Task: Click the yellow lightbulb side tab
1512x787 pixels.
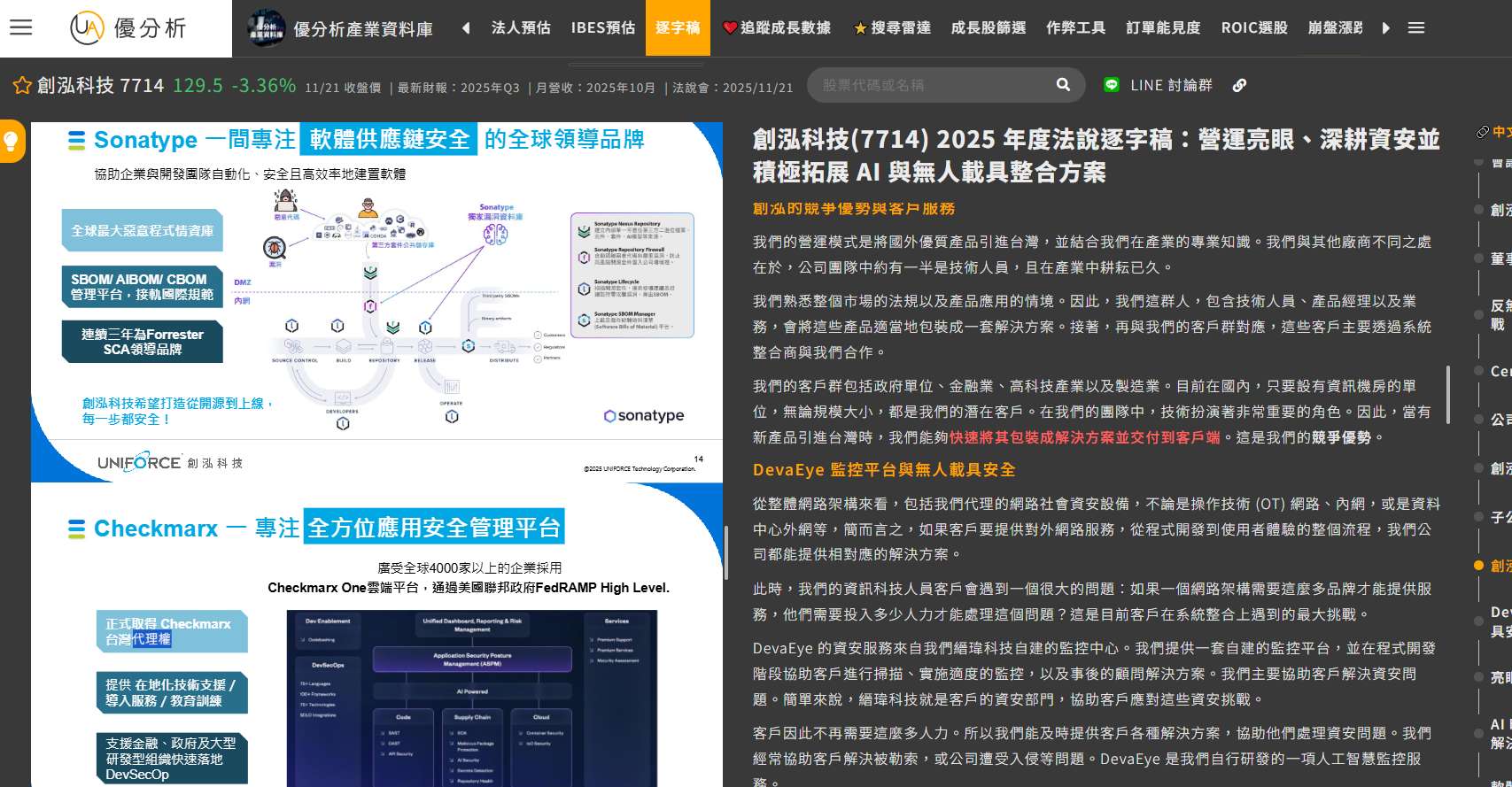Action: [x=12, y=142]
